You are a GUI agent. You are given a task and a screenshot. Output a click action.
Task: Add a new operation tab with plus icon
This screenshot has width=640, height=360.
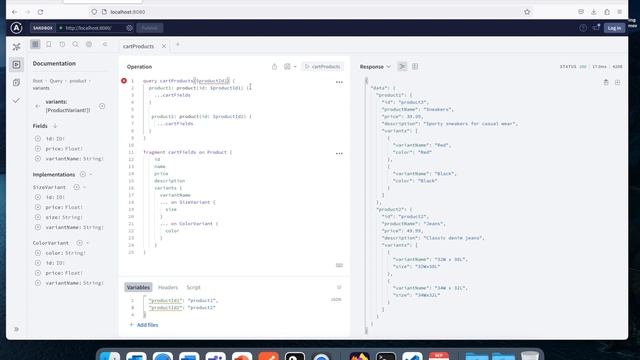pyautogui.click(x=178, y=44)
